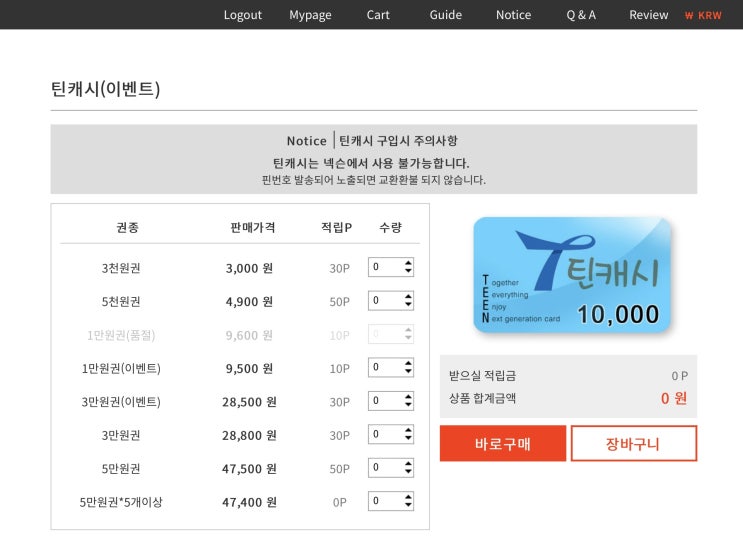Click the 받으실 적립금 0 P value
The image size is (743, 541).
tap(680, 376)
